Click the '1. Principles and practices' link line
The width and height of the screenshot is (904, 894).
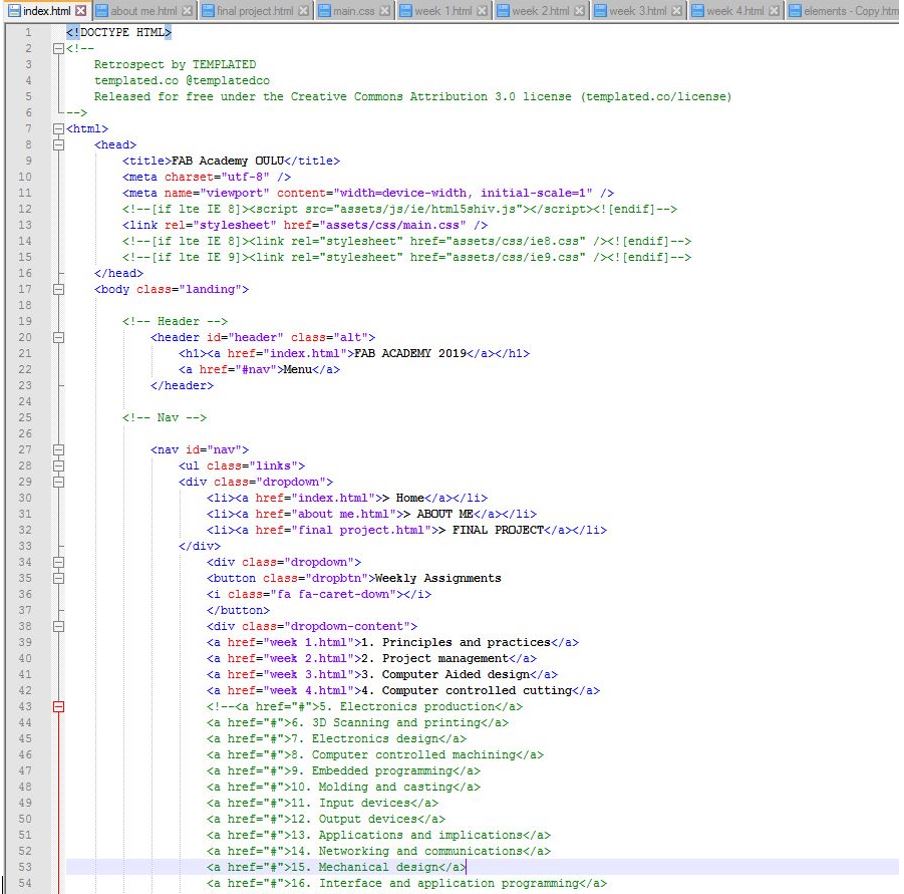point(393,642)
